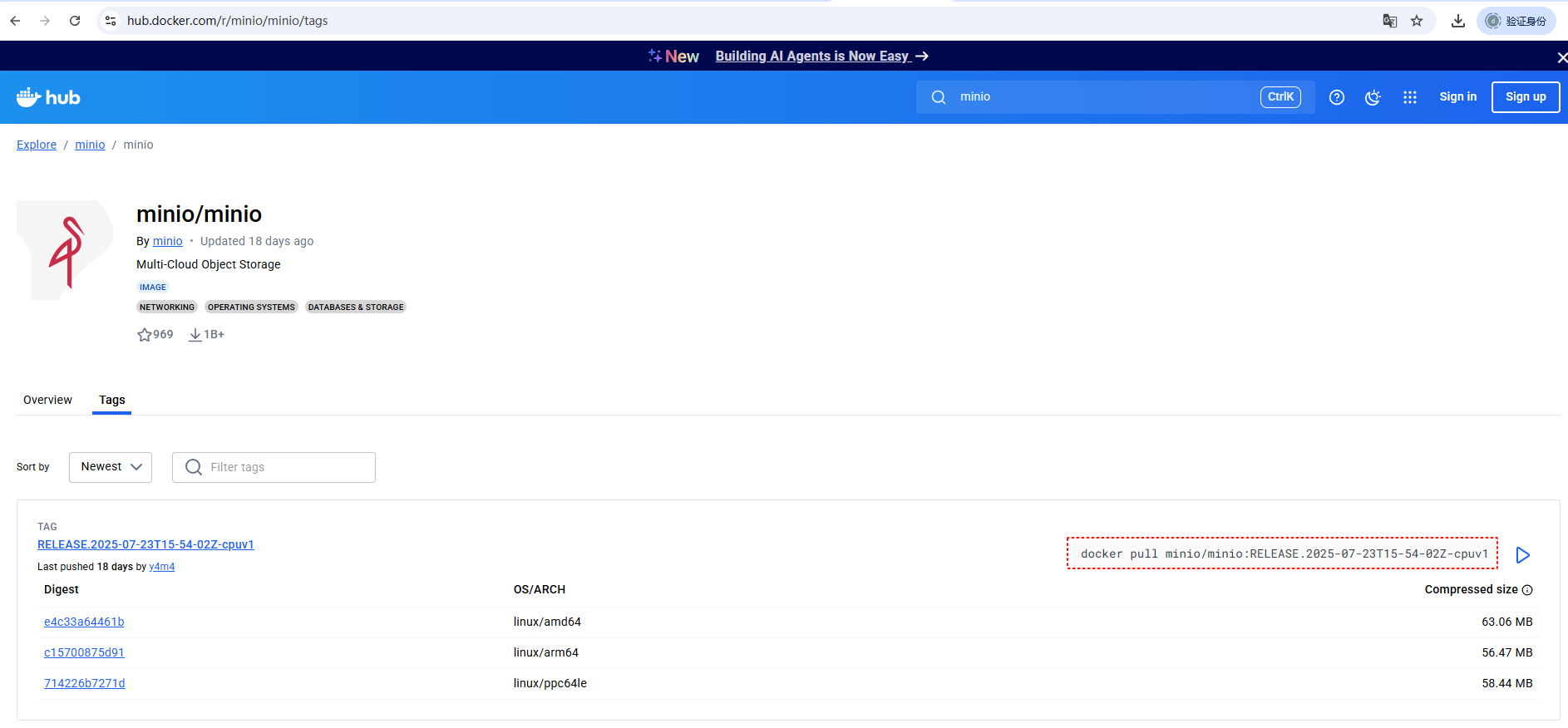
Task: Click the OPERATING SYSTEMS category chip
Action: pyautogui.click(x=251, y=307)
